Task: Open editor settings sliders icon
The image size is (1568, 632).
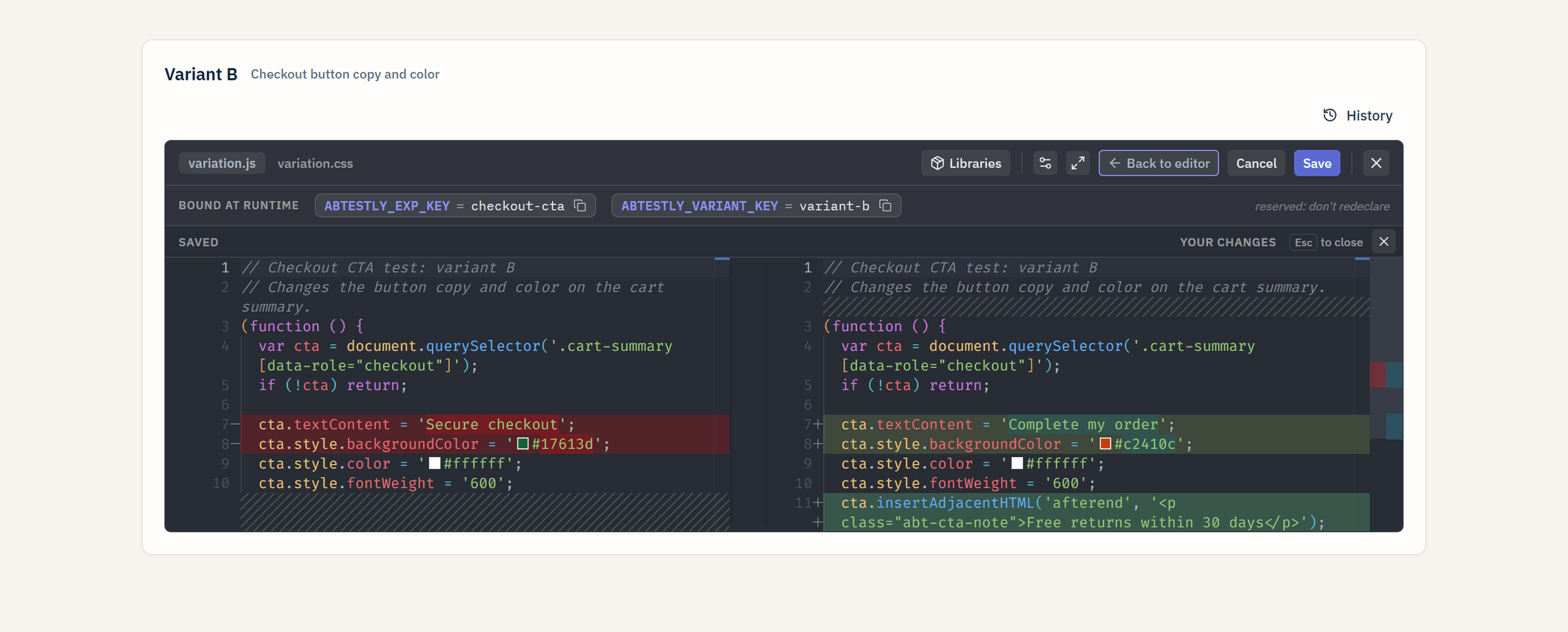Action: [1045, 163]
